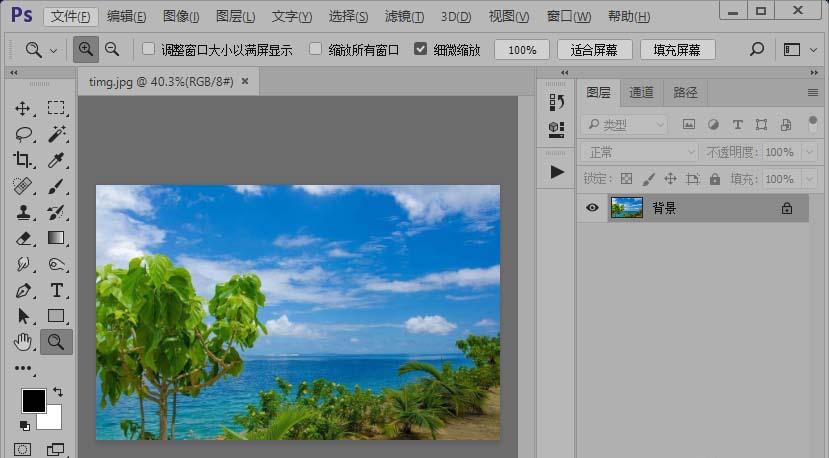Select the Crop tool
829x458 pixels.
[23, 160]
